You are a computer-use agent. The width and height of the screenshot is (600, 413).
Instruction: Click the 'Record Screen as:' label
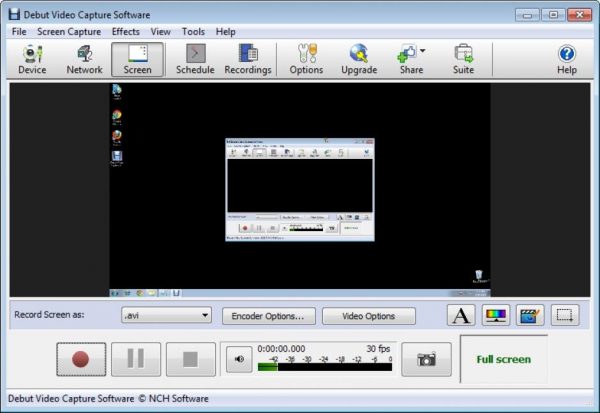[x=49, y=315]
